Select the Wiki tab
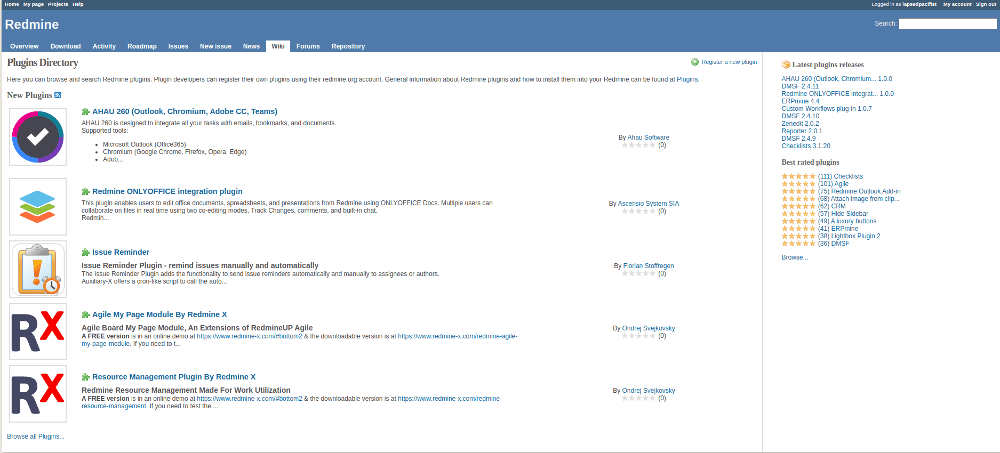Image resolution: width=1000 pixels, height=453 pixels. click(x=278, y=47)
